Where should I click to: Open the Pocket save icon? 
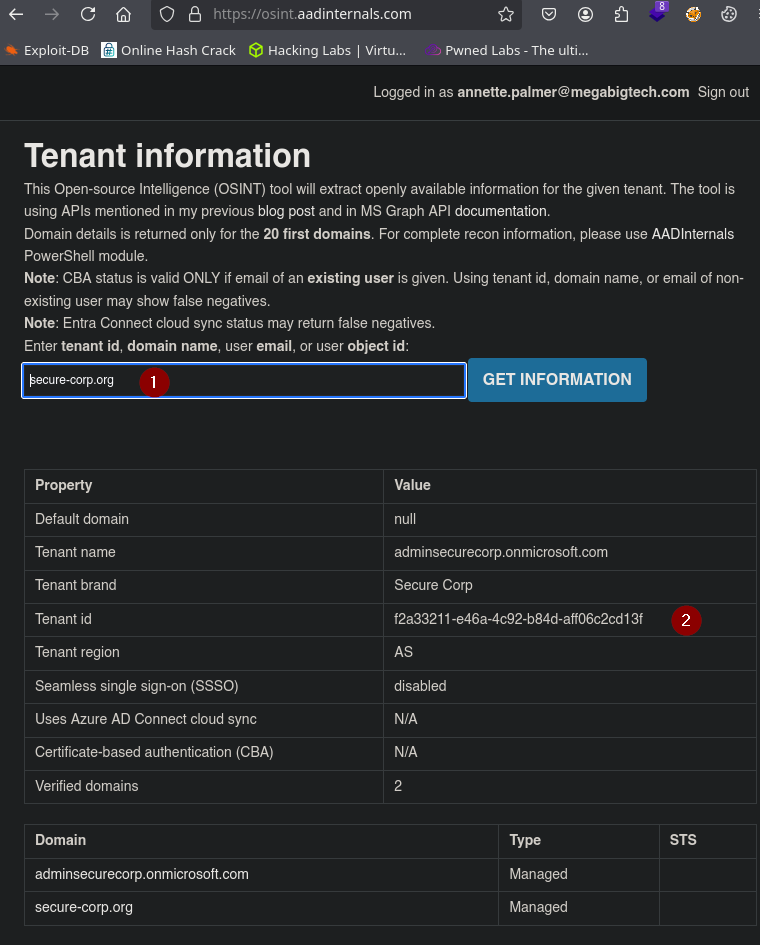point(549,15)
